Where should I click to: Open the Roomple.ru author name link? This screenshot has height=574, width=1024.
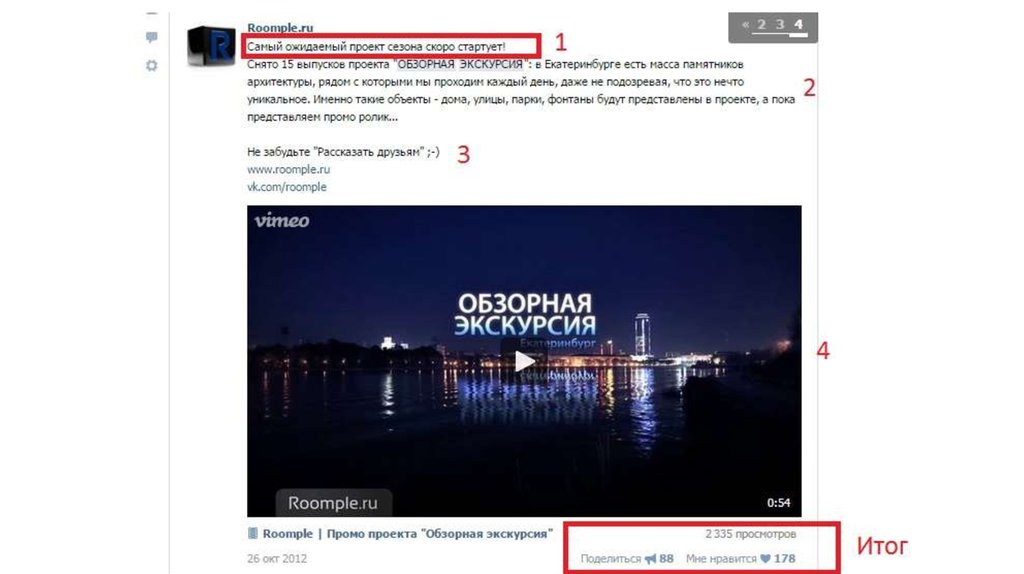click(280, 27)
